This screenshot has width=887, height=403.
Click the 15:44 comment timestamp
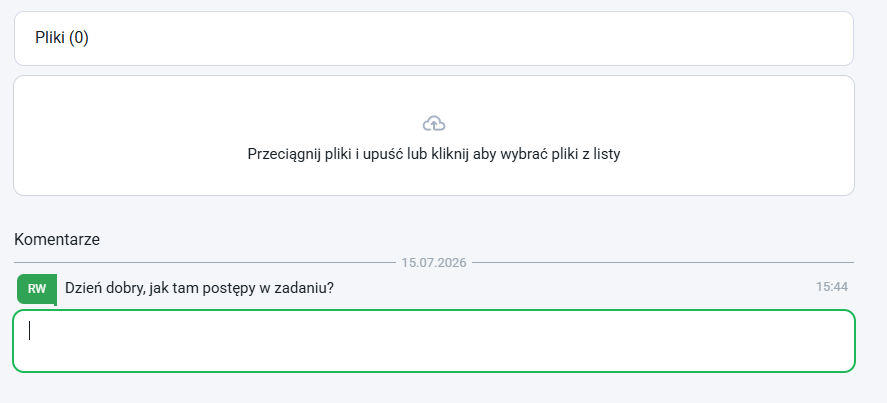point(832,287)
